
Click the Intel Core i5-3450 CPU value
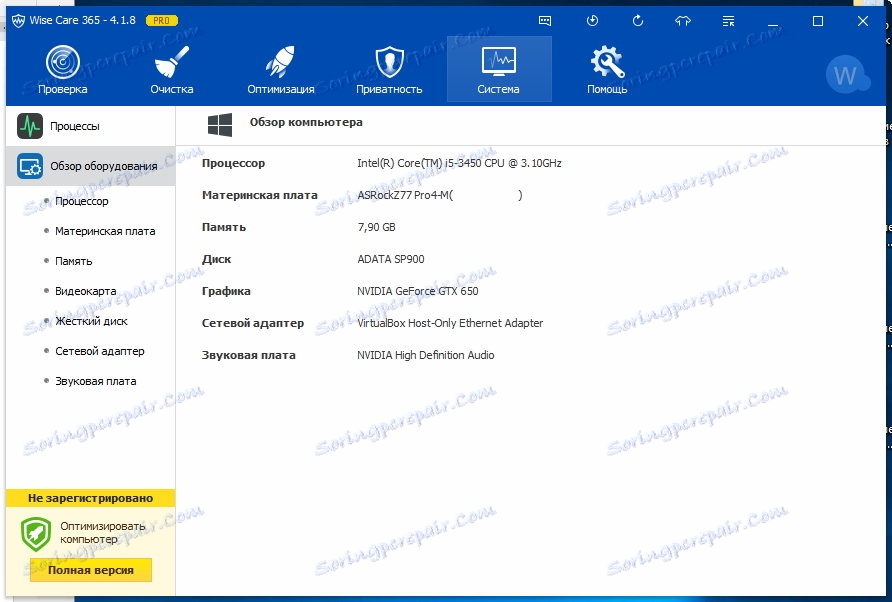tap(459, 163)
